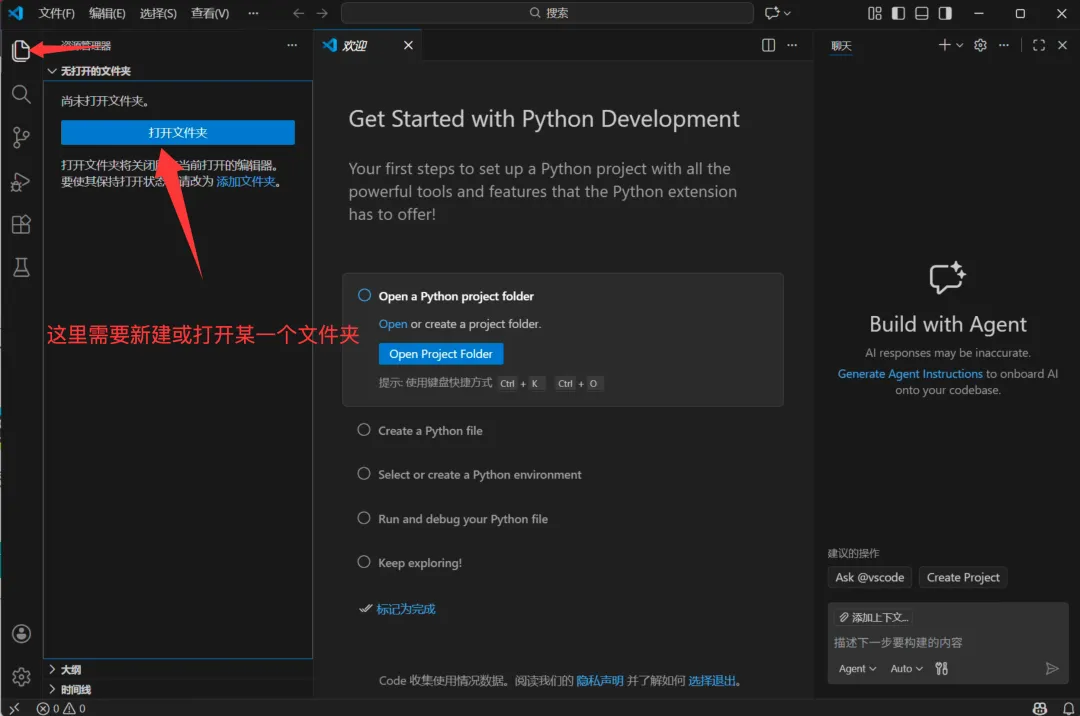Open the 查看(V) menu
This screenshot has height=716, width=1080.
pos(209,13)
